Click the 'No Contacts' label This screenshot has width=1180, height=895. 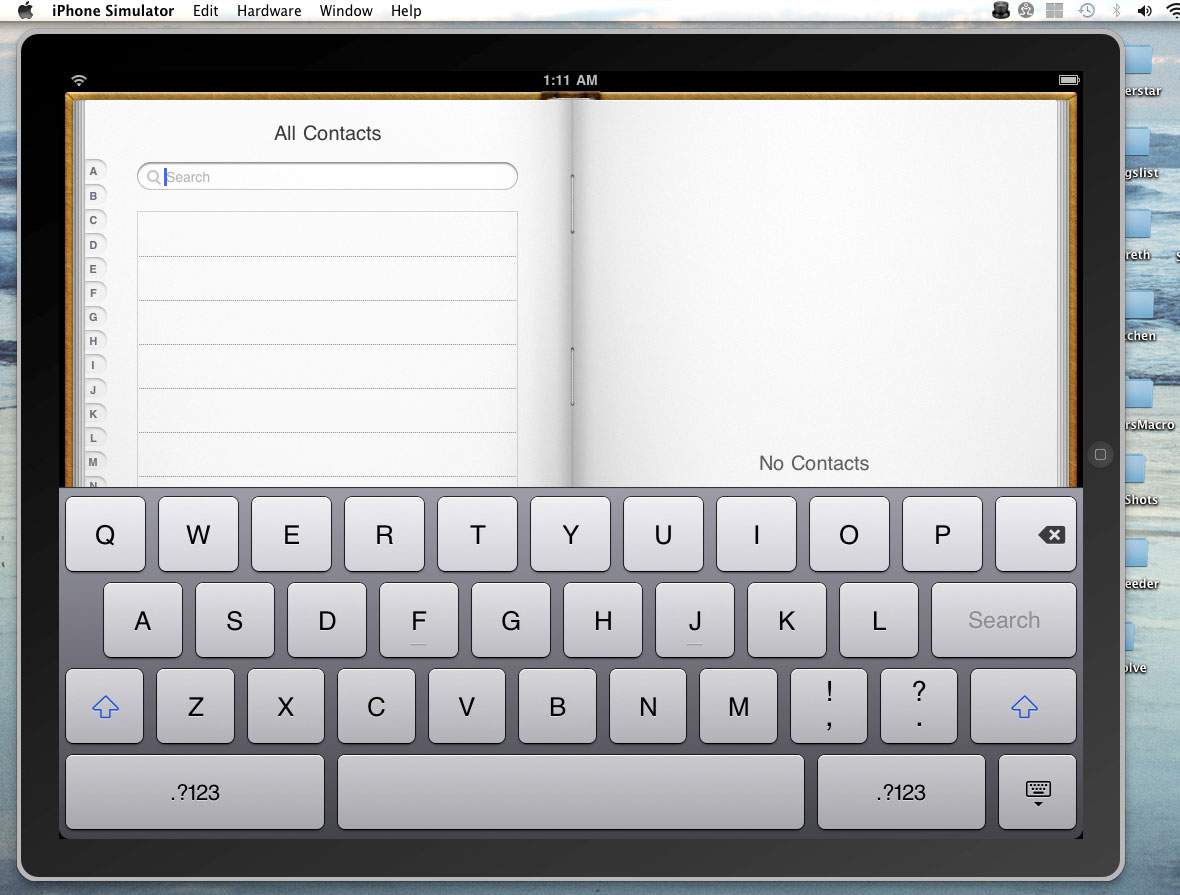click(814, 463)
